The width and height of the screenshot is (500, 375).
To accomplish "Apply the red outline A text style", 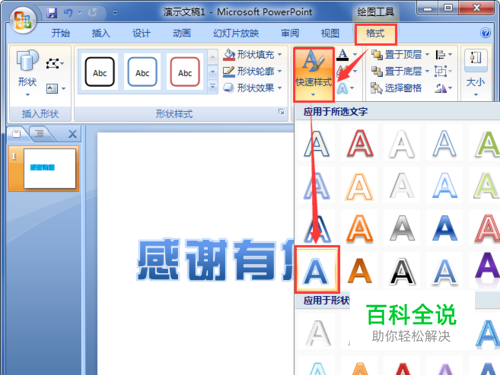I will (360, 144).
